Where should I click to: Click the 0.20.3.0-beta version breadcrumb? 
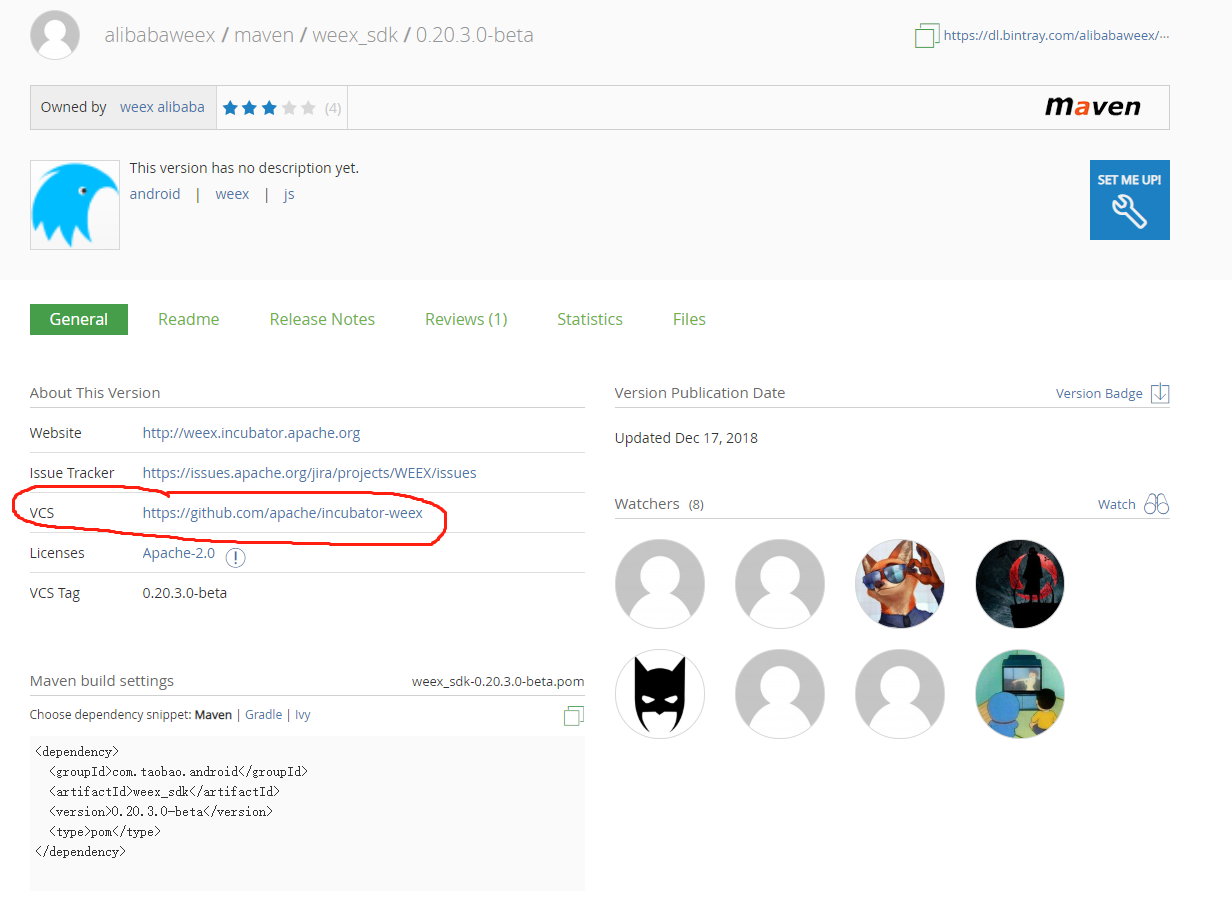[x=474, y=35]
